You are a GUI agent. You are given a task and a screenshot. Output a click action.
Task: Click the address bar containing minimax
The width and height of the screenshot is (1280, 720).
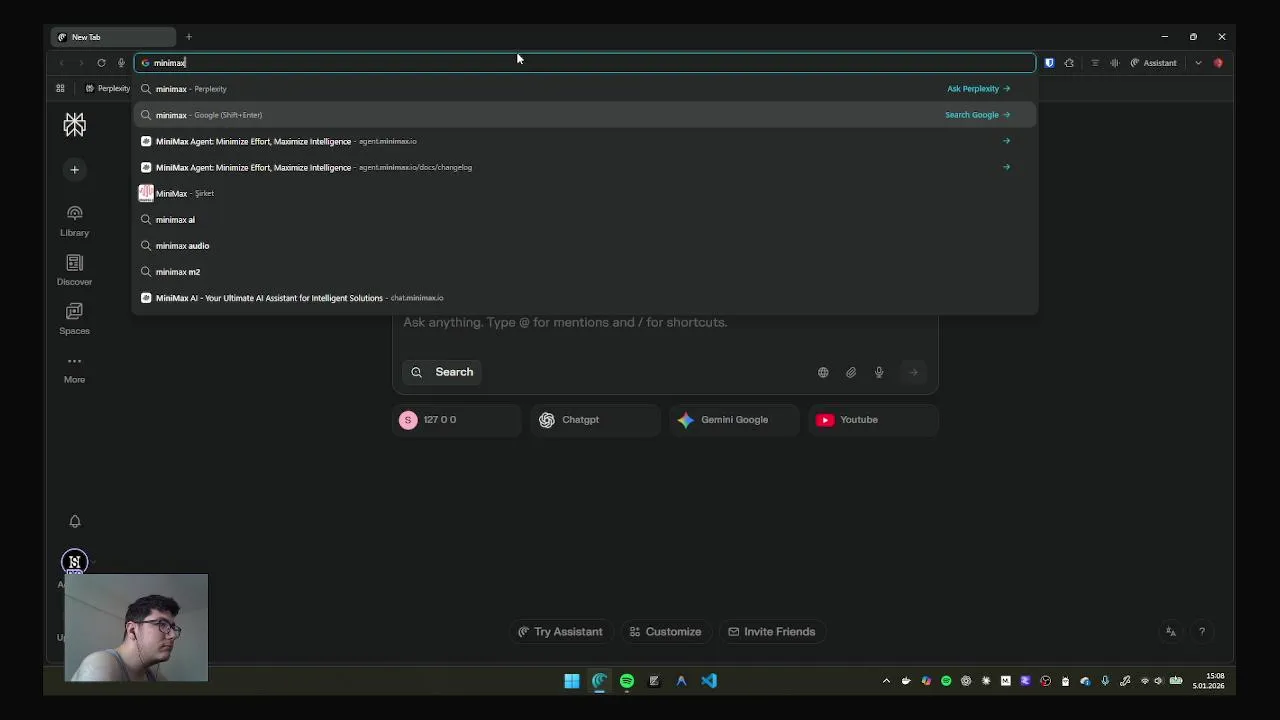click(585, 63)
